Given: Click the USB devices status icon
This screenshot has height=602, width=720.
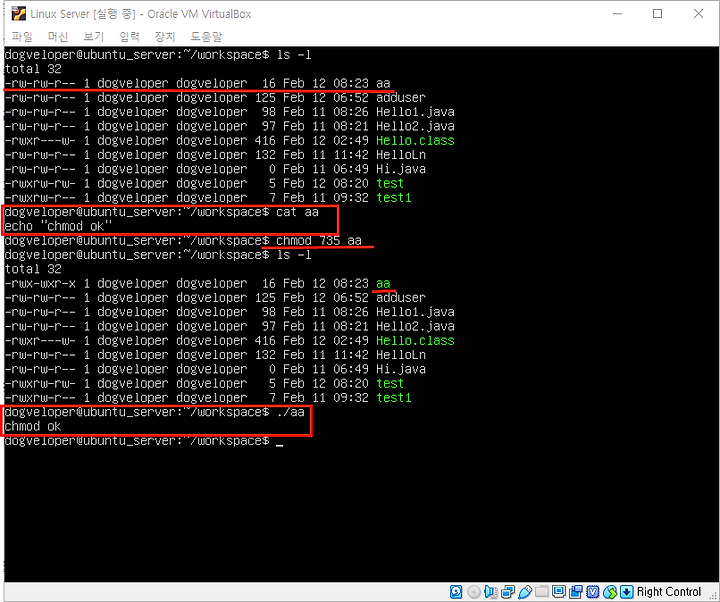Looking at the screenshot, I should click(525, 591).
